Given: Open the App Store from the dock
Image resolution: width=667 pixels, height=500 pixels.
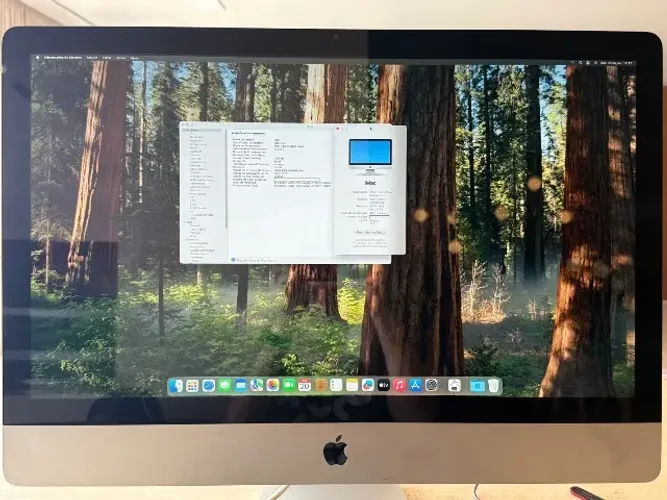Looking at the screenshot, I should click(x=415, y=386).
